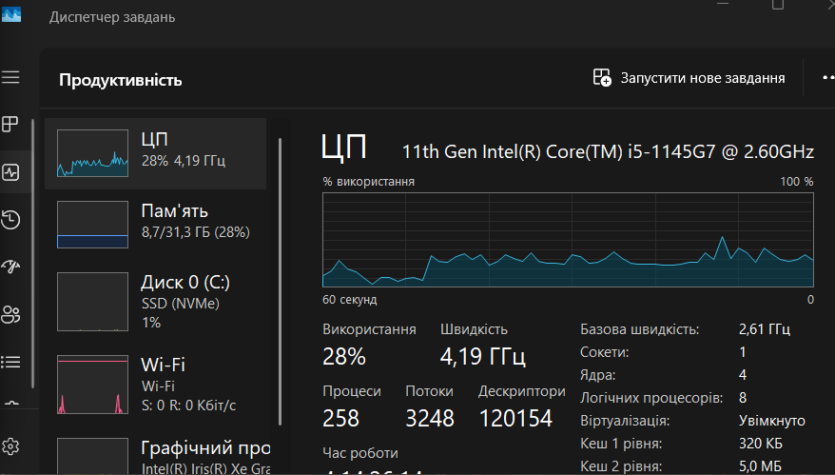Click the 'Ядра:' label
Viewport: 835px width, 475px height.
pos(597,375)
